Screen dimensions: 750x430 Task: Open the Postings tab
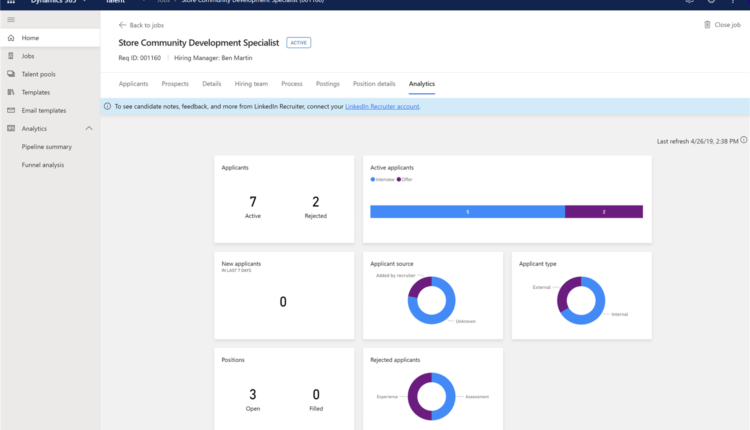pos(328,84)
